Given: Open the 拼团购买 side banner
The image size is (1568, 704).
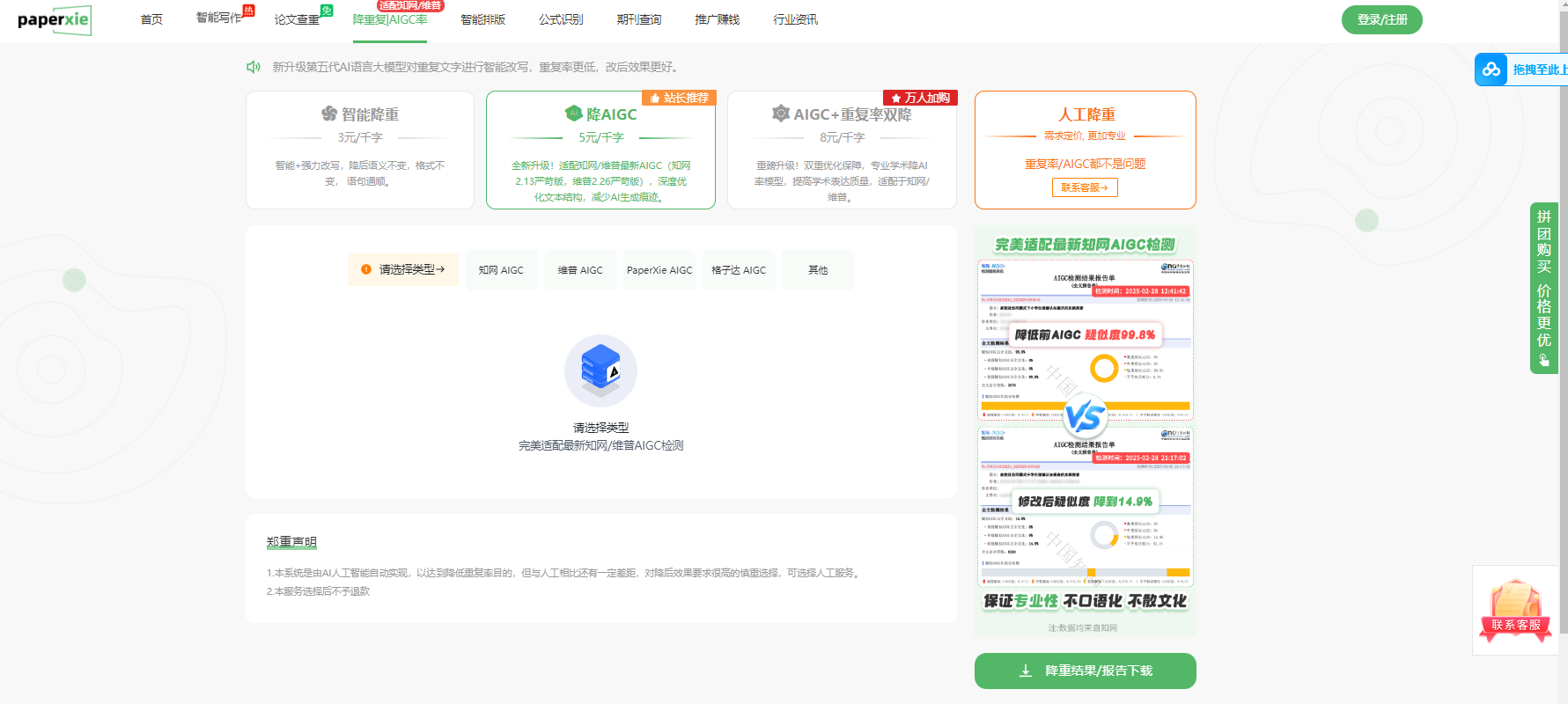Looking at the screenshot, I should point(1543,288).
